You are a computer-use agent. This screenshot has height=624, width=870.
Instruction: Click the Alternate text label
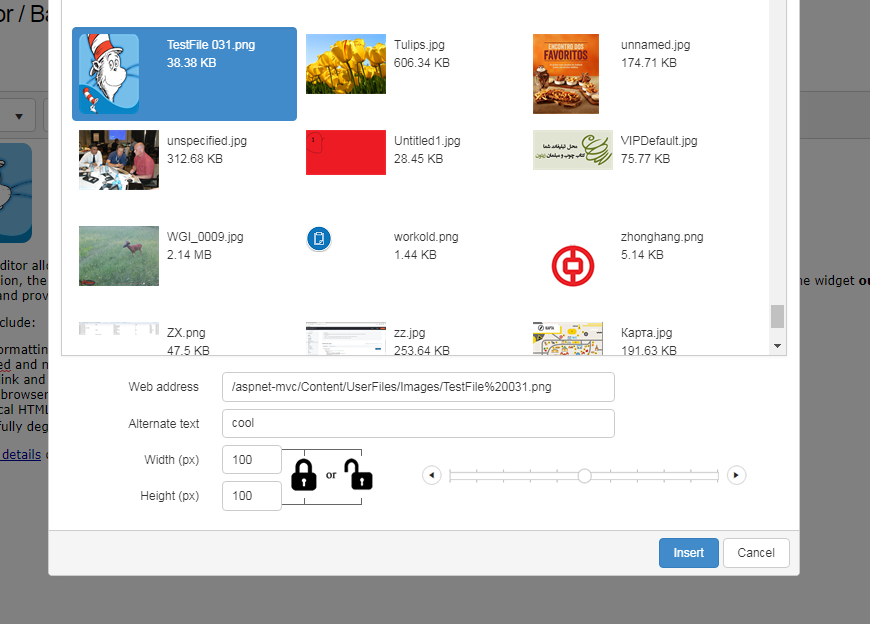pos(164,424)
